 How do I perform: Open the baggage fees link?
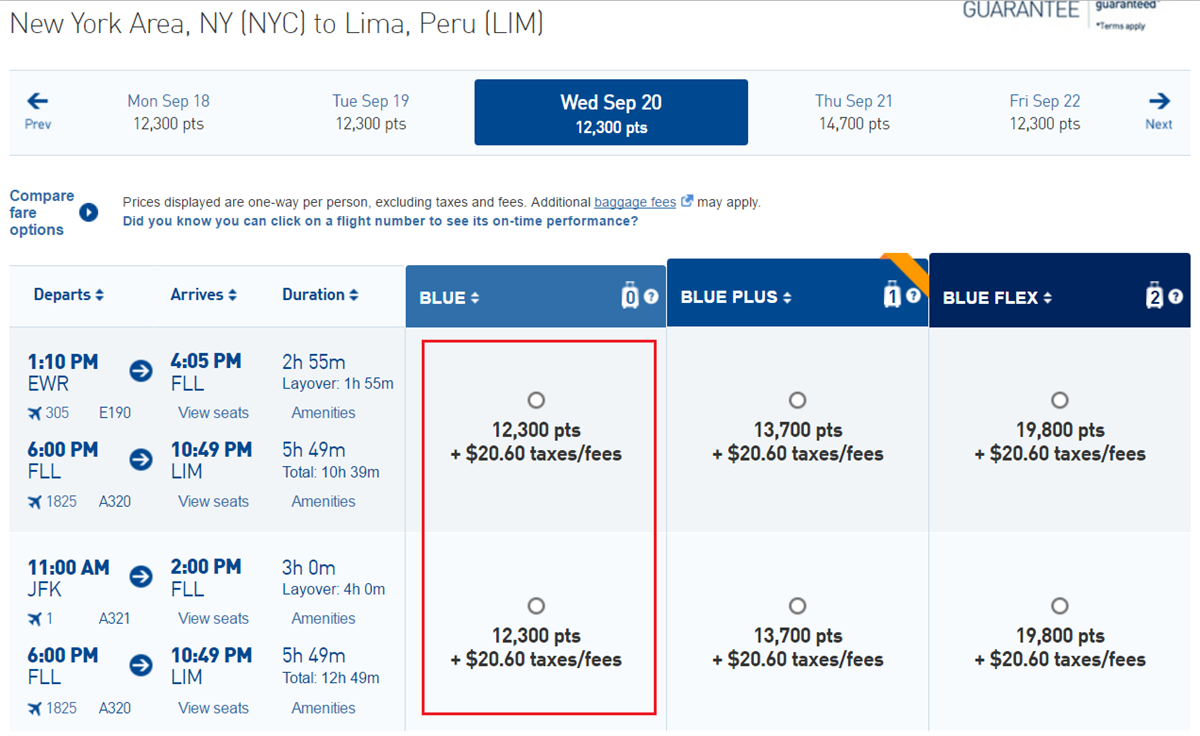coord(635,202)
